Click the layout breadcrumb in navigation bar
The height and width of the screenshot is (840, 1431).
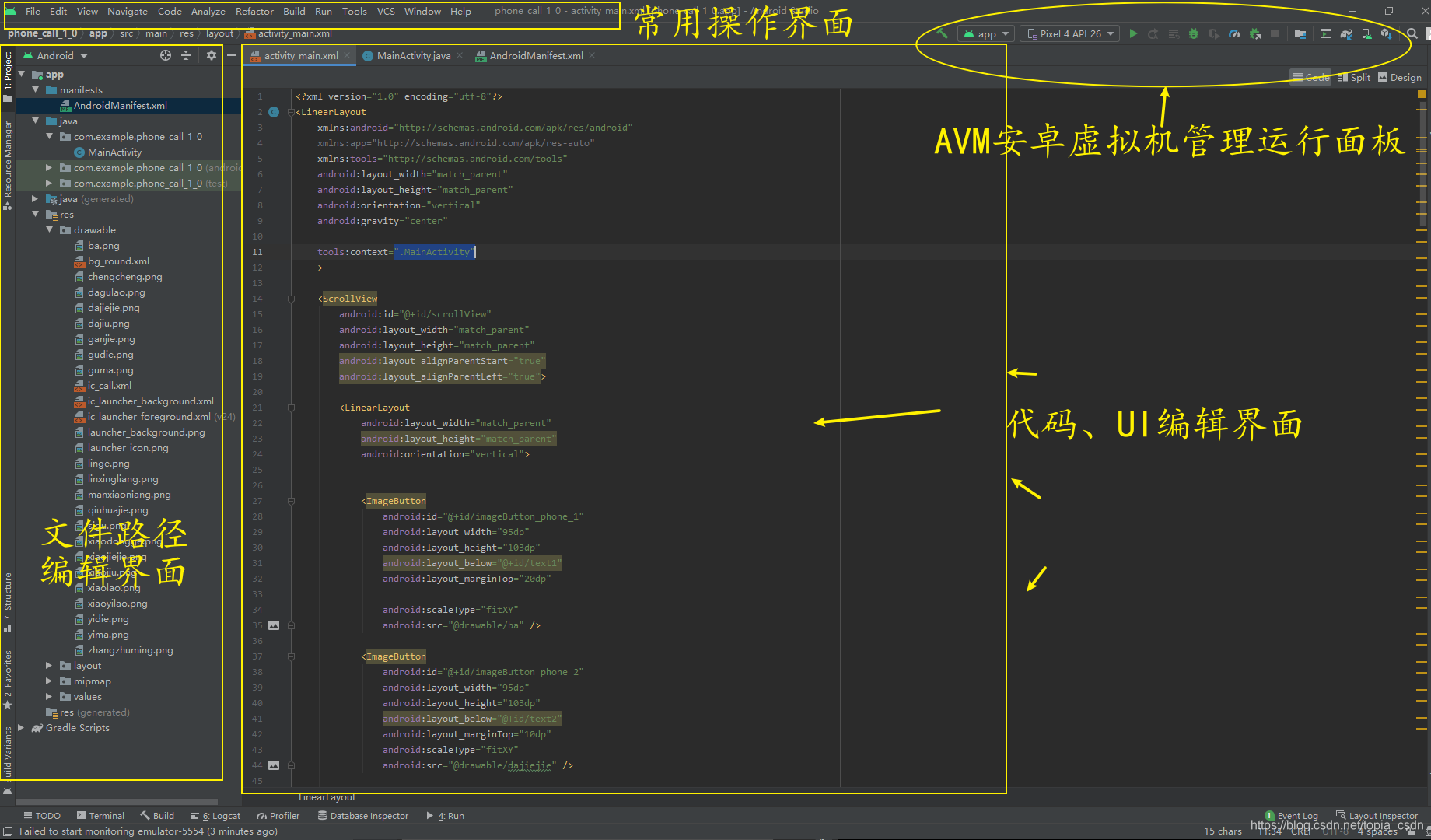220,33
